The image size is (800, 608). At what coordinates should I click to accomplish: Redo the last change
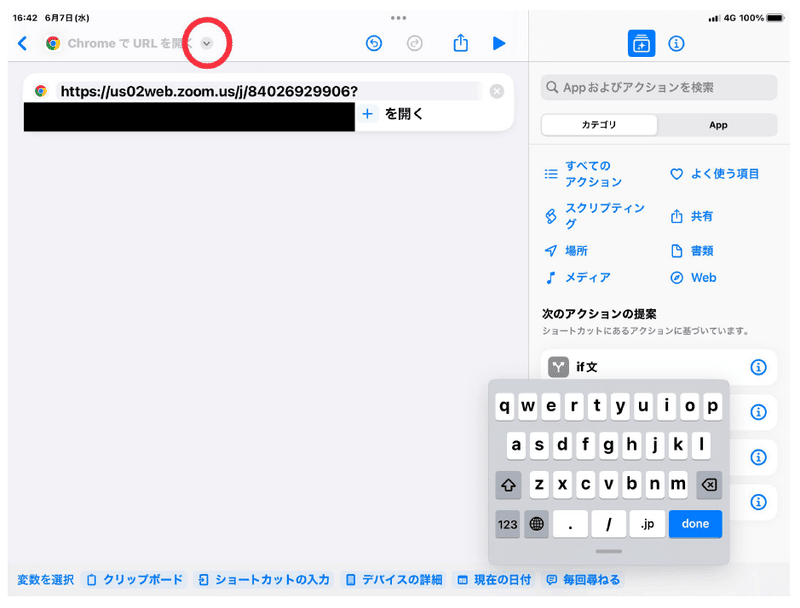coord(415,43)
